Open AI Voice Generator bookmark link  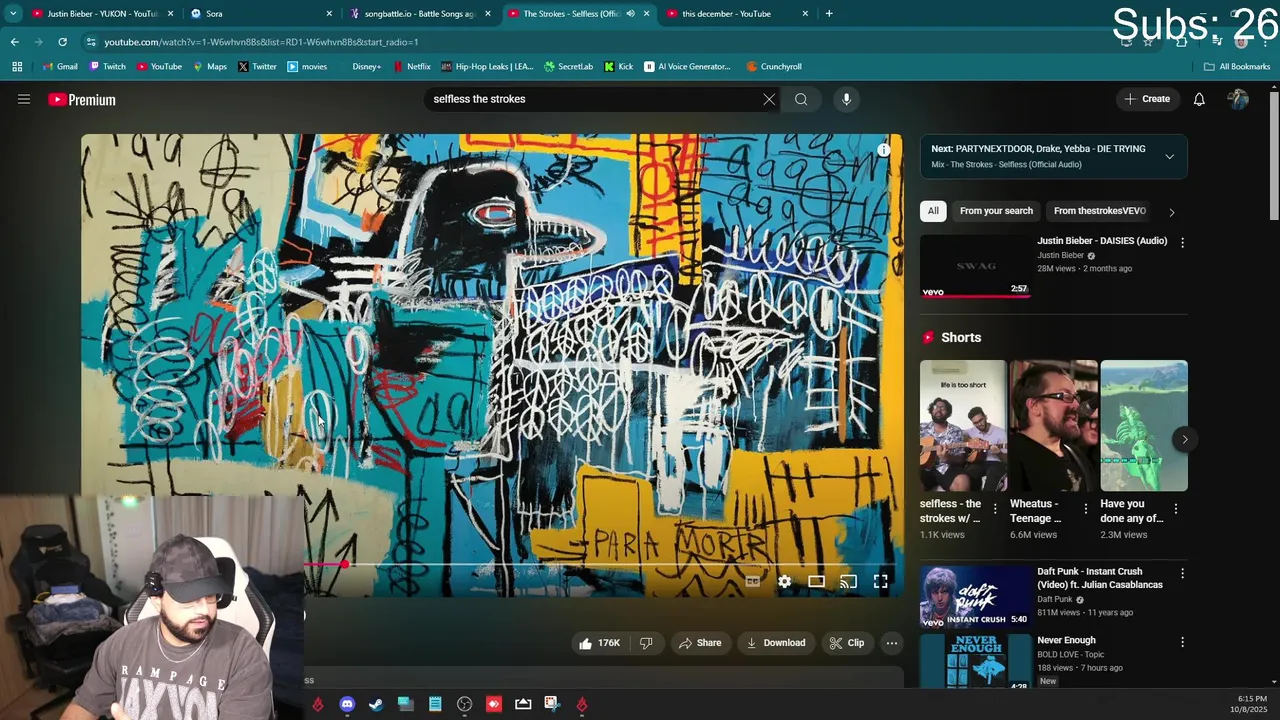[688, 66]
